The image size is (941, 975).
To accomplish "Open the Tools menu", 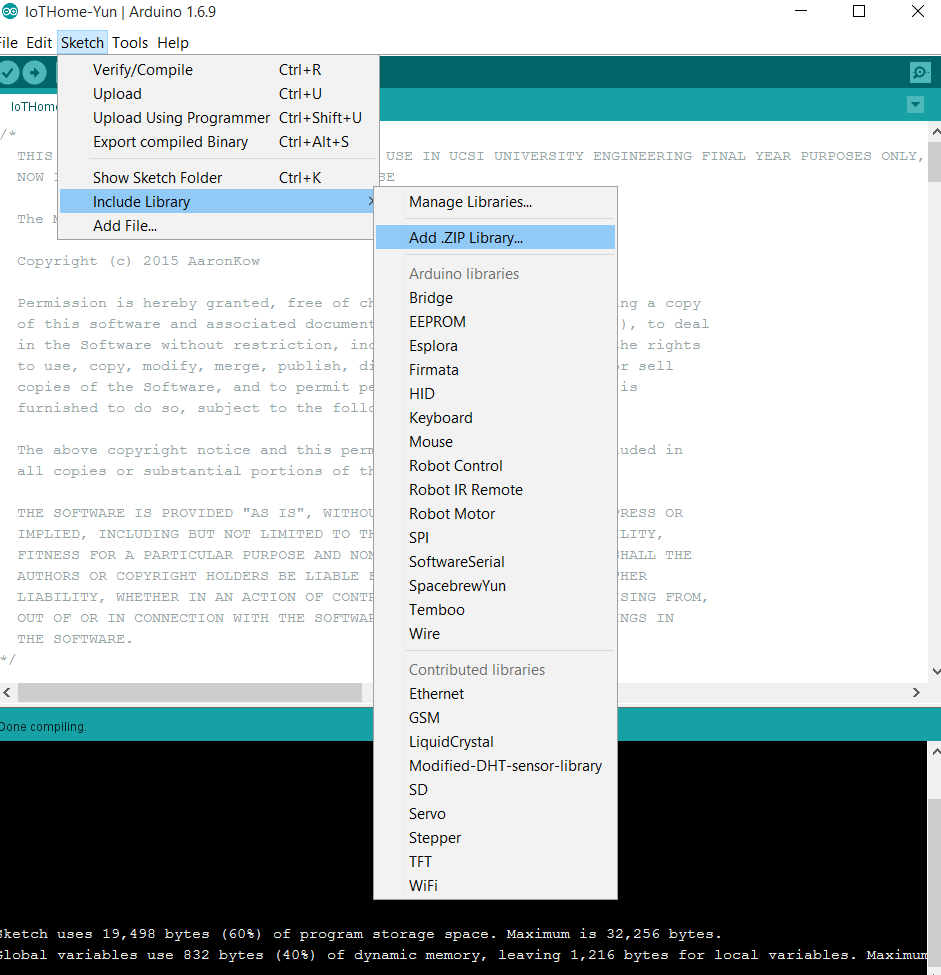I will point(130,43).
